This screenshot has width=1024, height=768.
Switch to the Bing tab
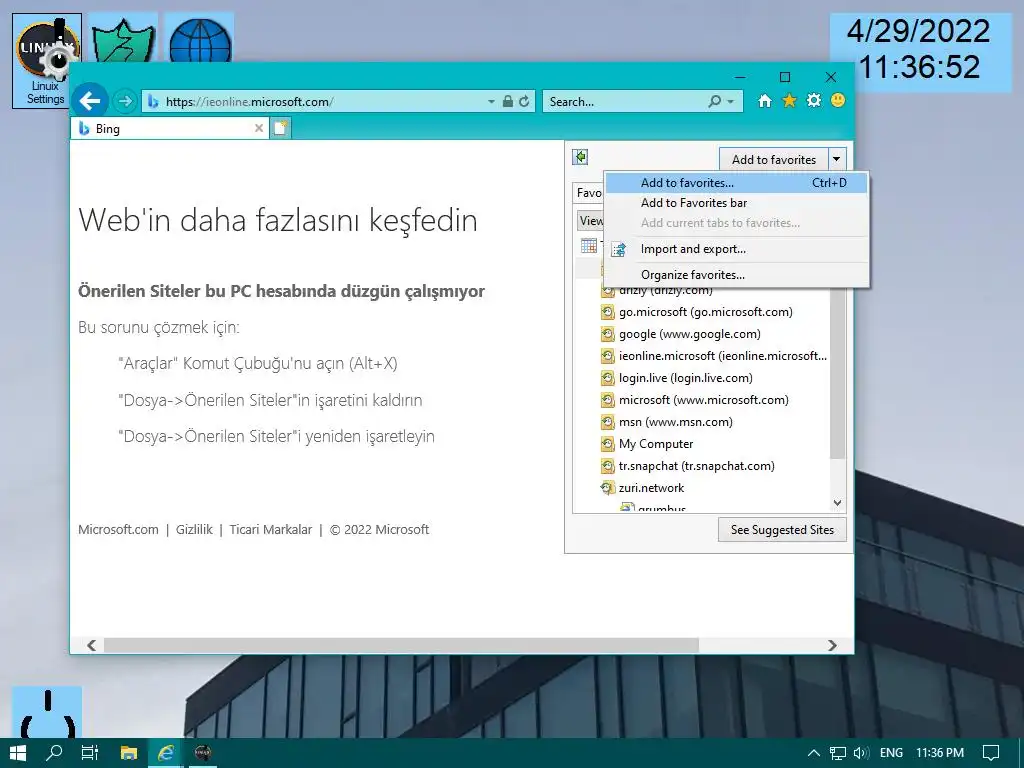[x=170, y=128]
